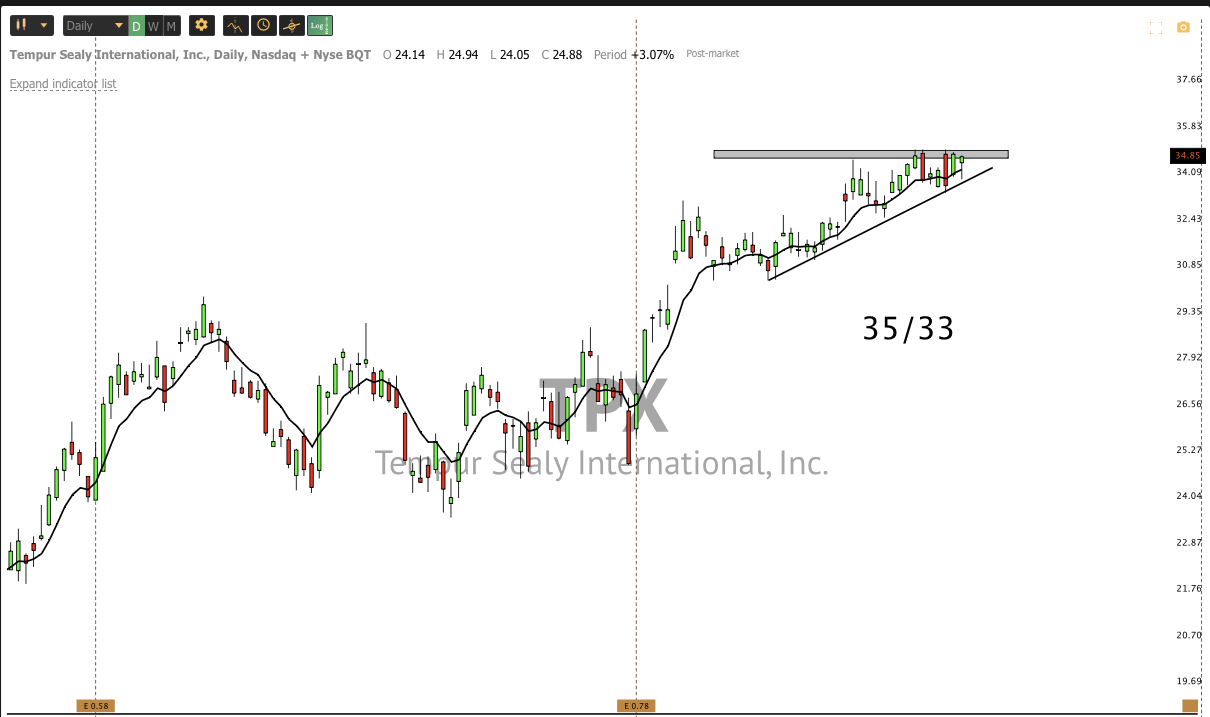Image resolution: width=1210 pixels, height=717 pixels.
Task: Select the D daily interval tab
Action: pyautogui.click(x=136, y=25)
